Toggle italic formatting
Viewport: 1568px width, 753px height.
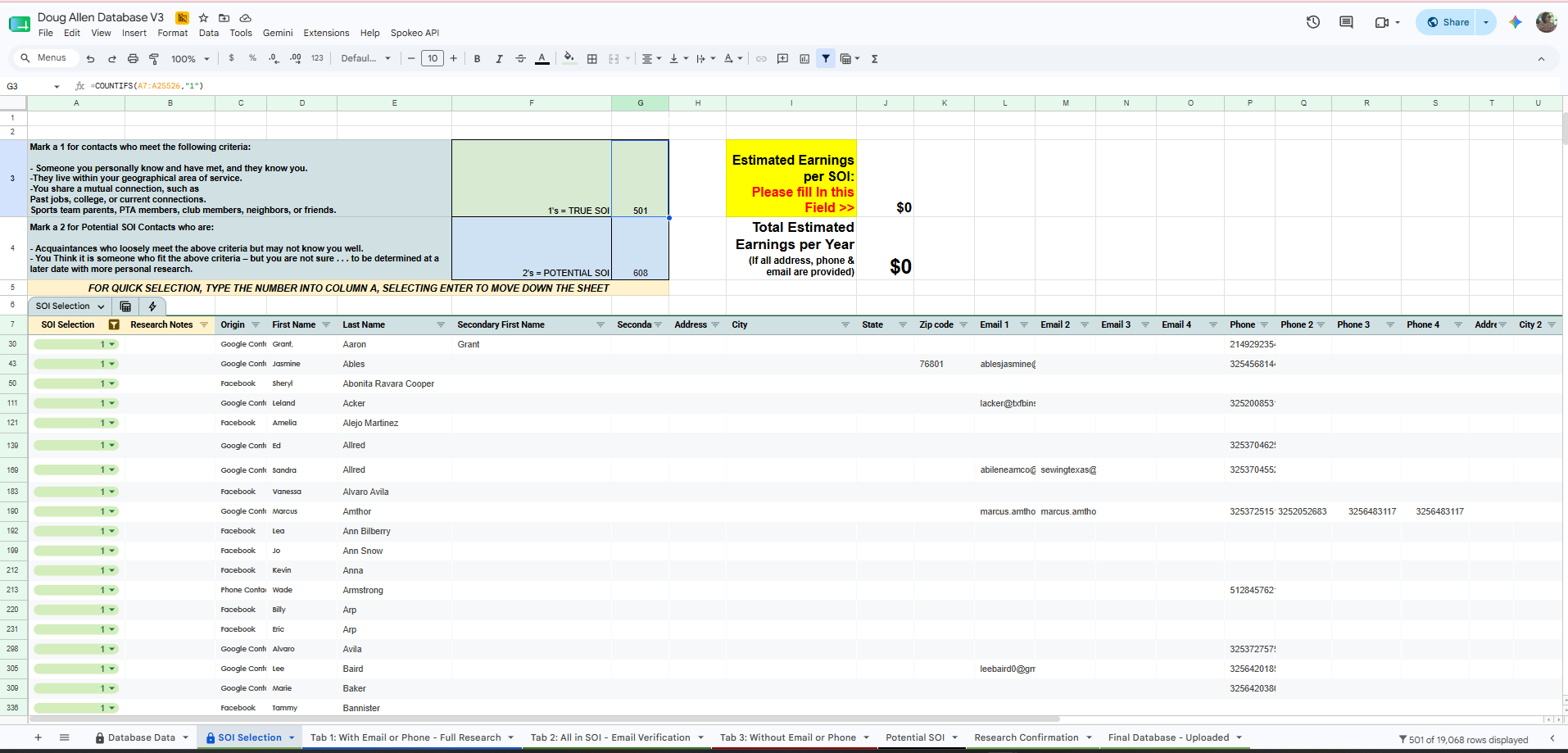[498, 59]
